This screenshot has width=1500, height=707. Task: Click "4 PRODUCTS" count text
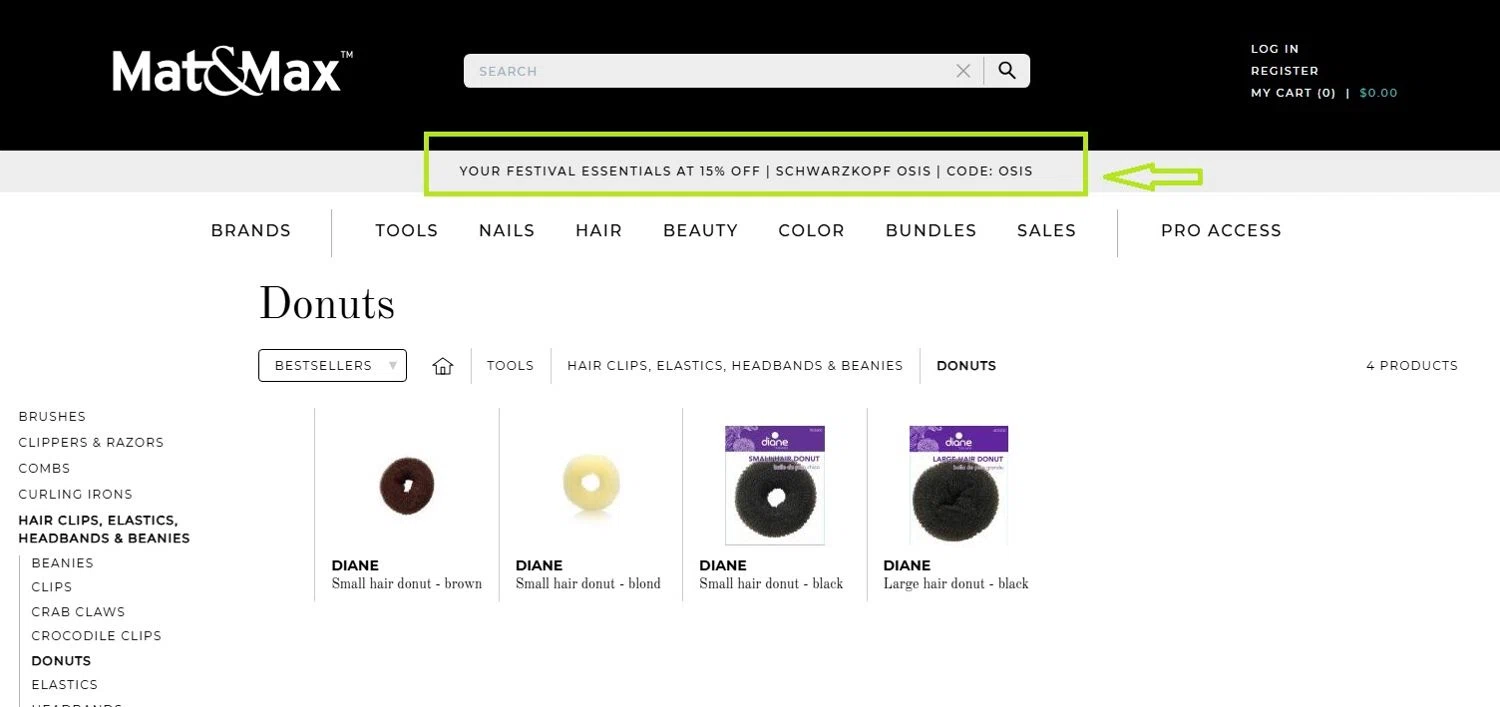pos(1412,366)
